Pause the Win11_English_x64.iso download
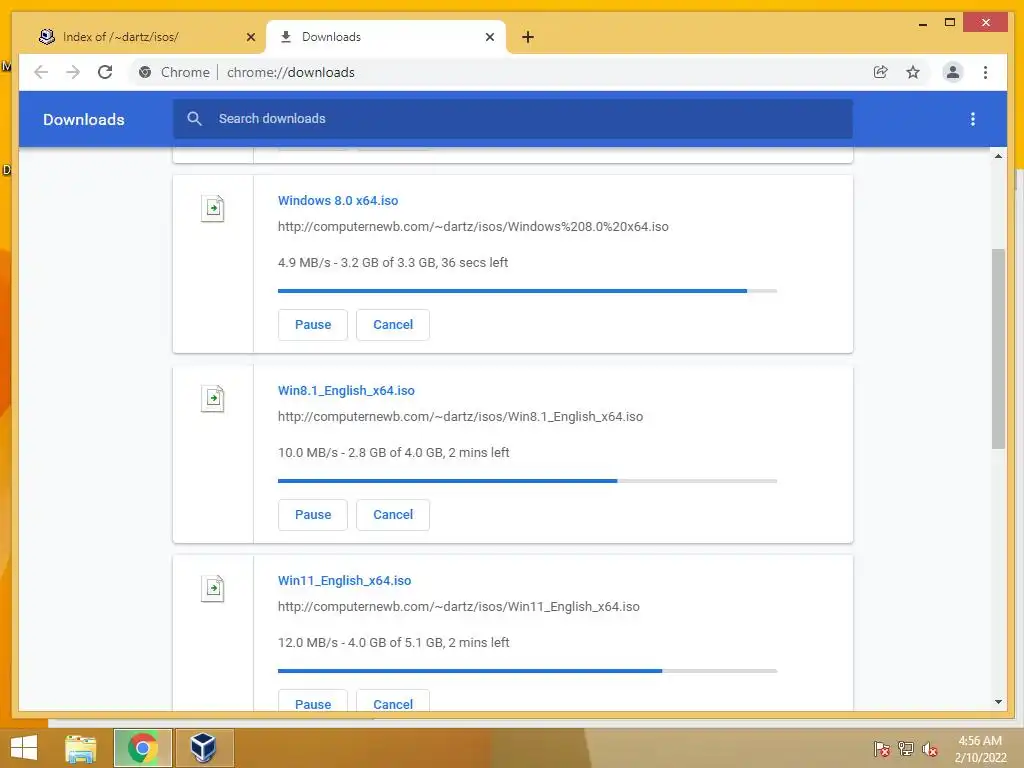 pos(313,702)
